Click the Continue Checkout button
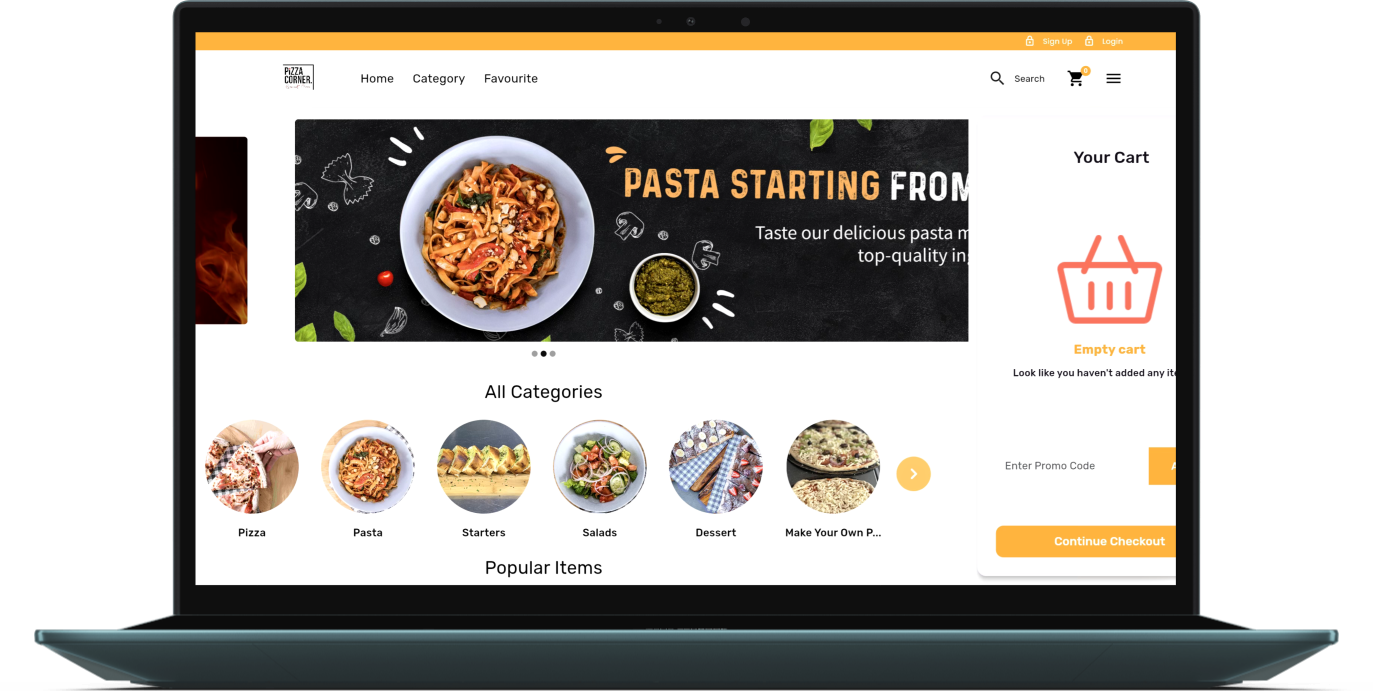This screenshot has height=691, width=1373. (1086, 541)
